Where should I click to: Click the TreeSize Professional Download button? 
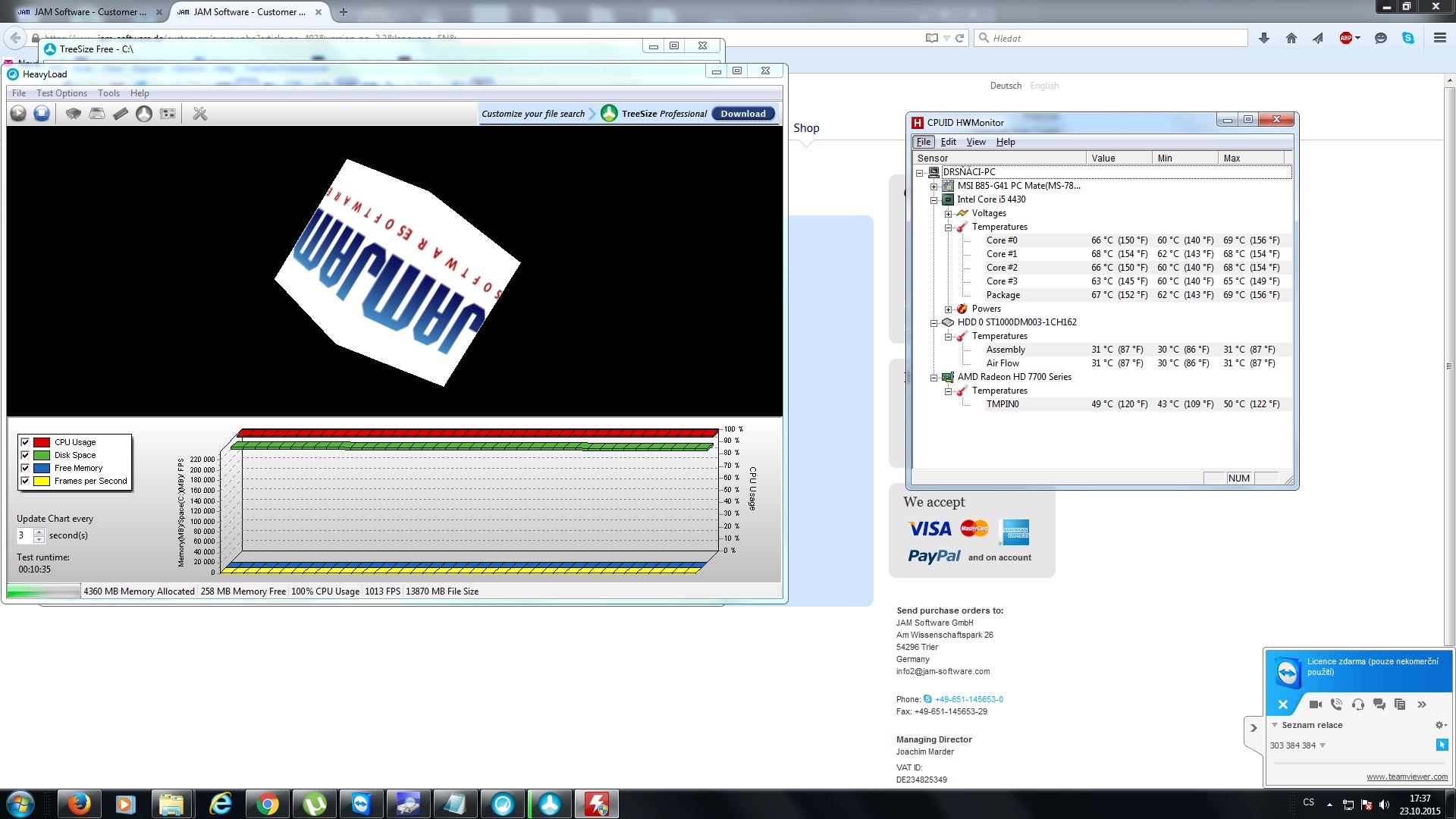pos(742,114)
